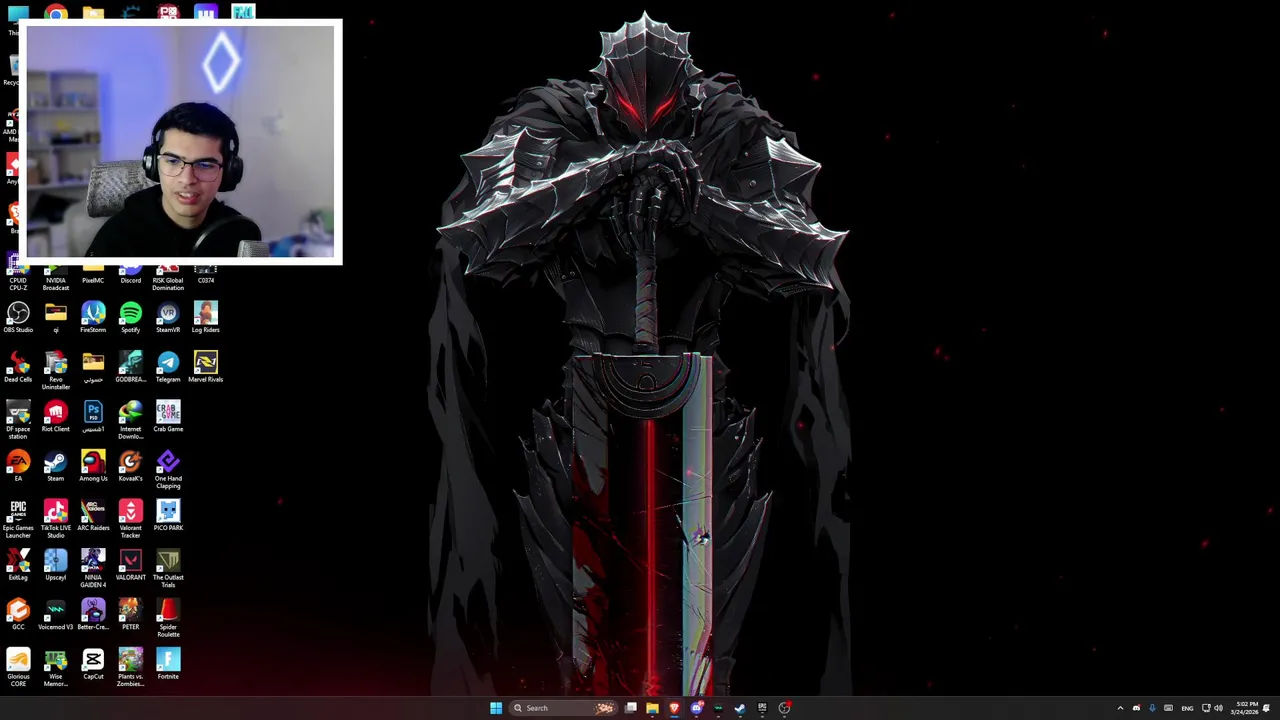This screenshot has height=720, width=1280.
Task: Select the Better-Crewlink desktop icon
Action: pos(93,612)
